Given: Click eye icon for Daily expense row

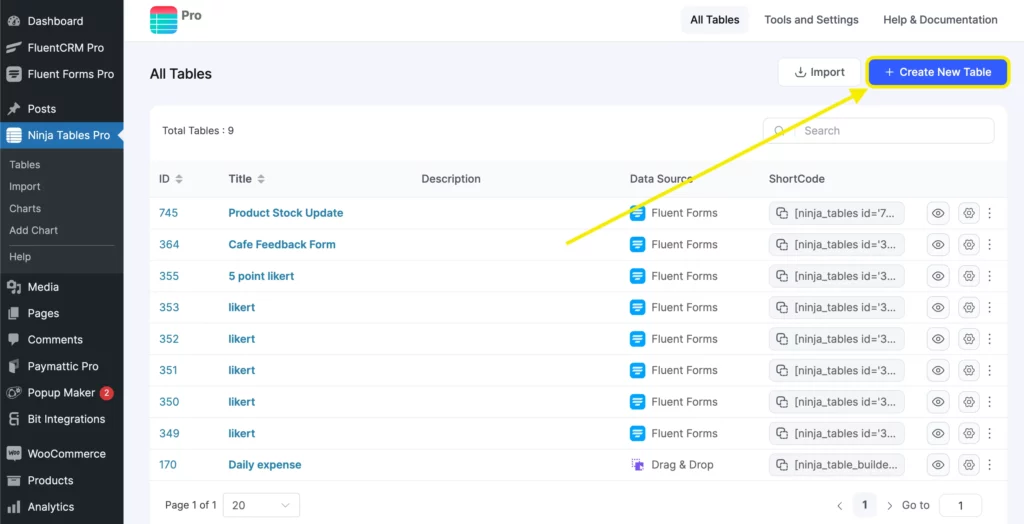Looking at the screenshot, I should click(x=938, y=465).
